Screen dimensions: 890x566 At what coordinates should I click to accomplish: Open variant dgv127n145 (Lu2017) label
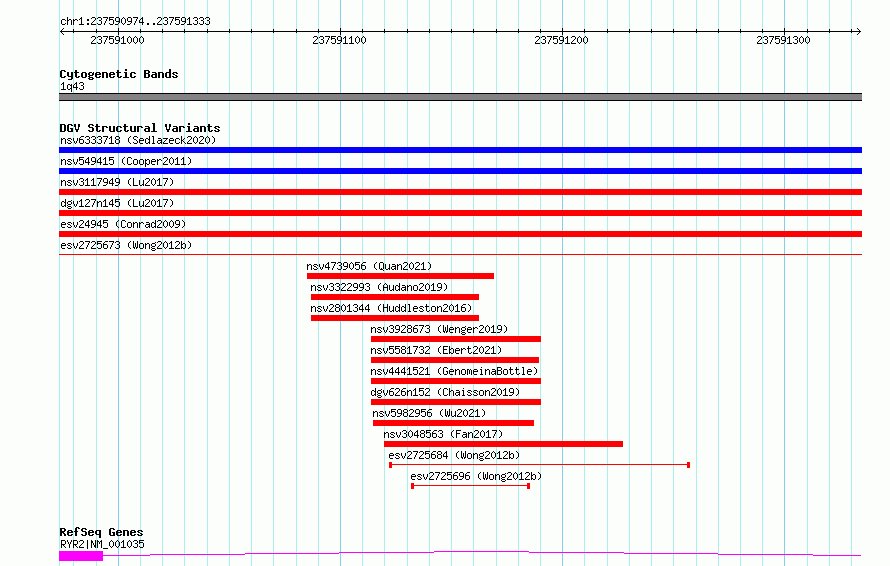click(117, 203)
